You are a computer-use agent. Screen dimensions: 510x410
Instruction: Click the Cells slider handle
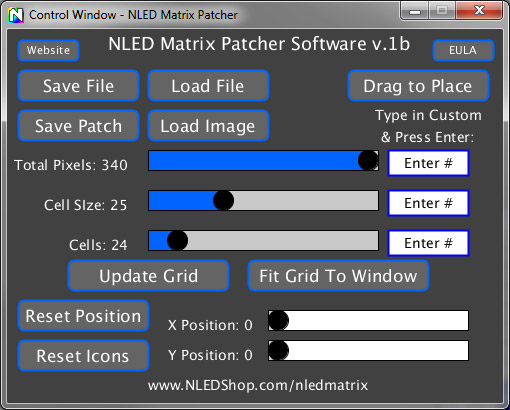point(177,240)
